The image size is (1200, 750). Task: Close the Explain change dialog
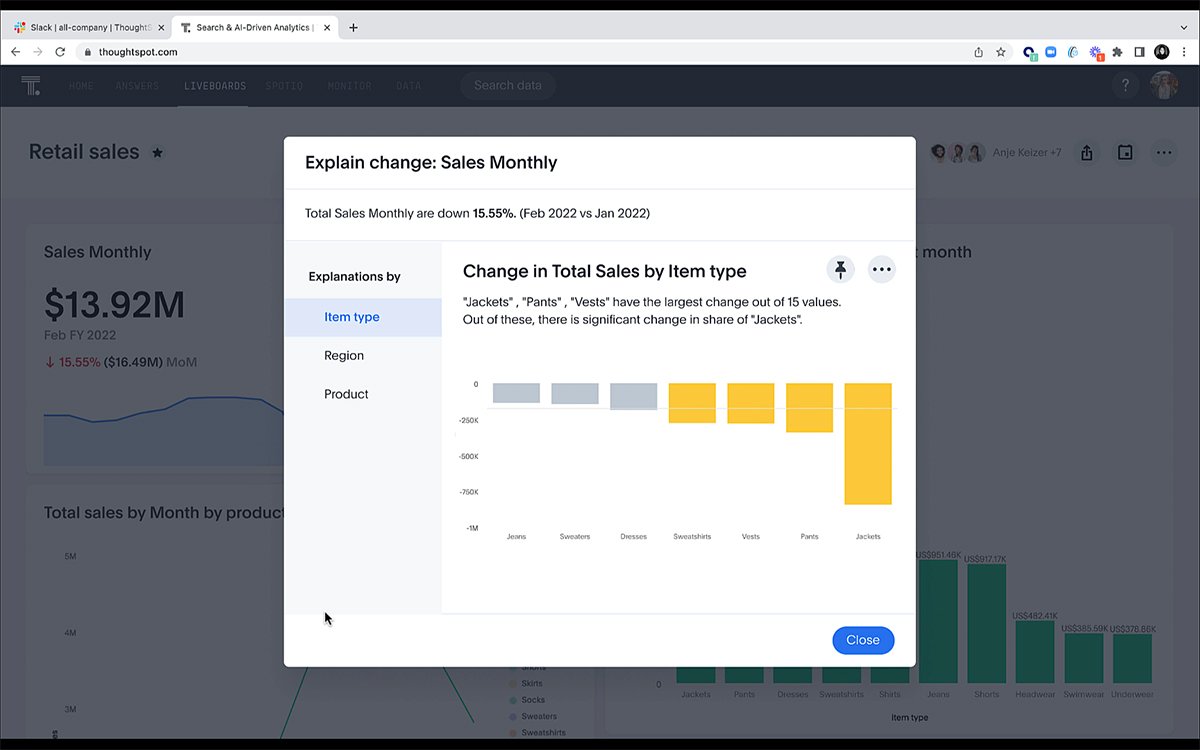click(x=862, y=640)
